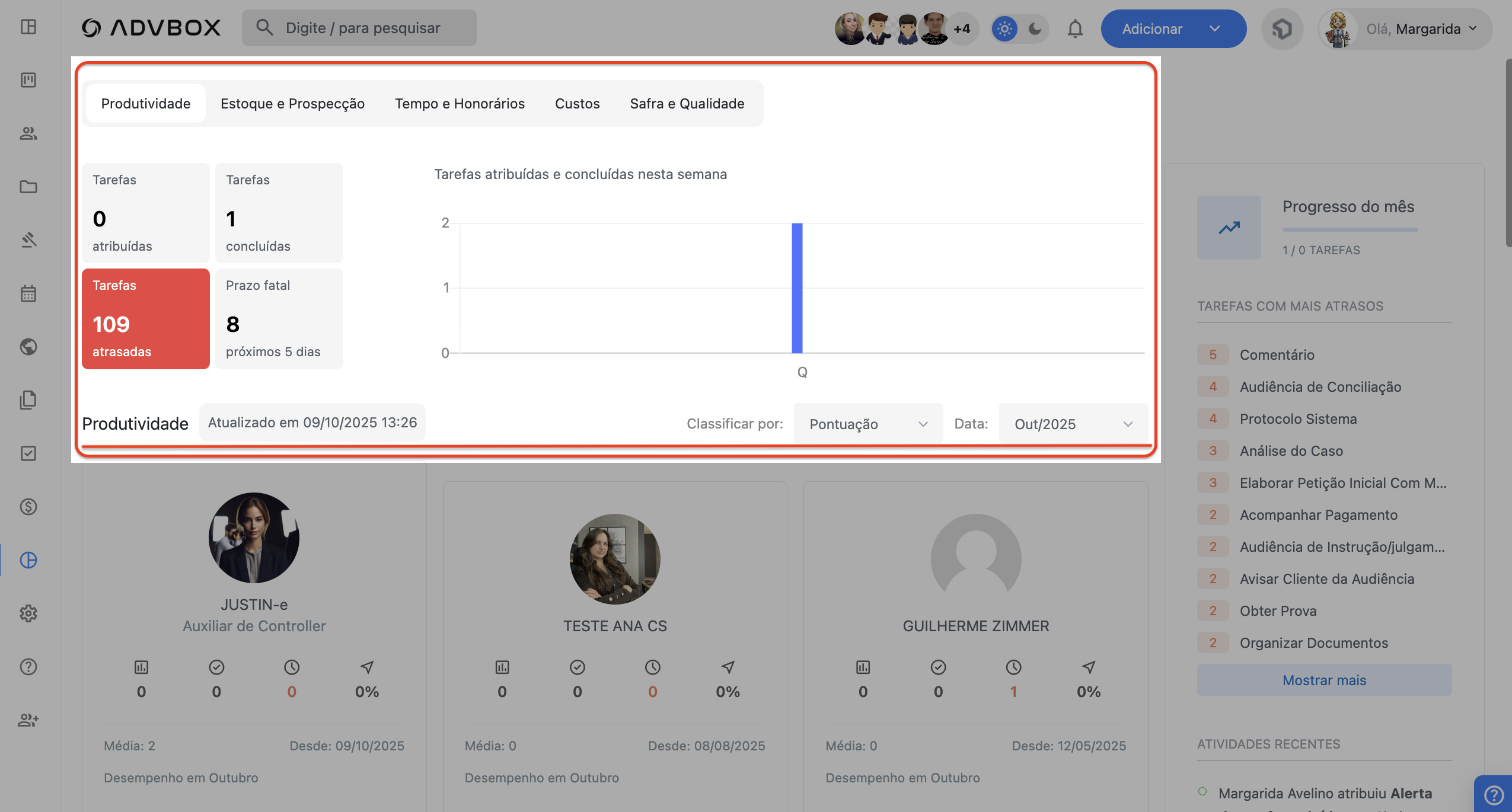Click the gavel processes sidebar icon
Image resolution: width=1512 pixels, height=812 pixels.
28,240
